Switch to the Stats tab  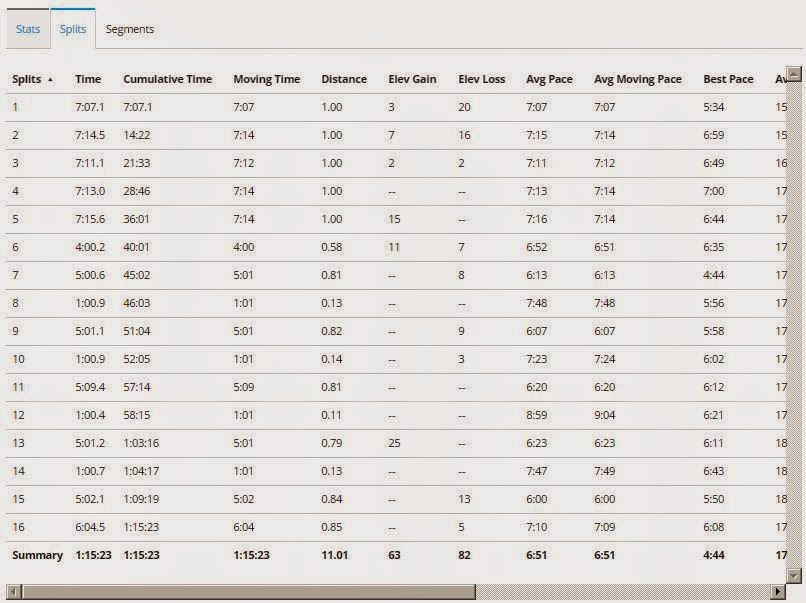pos(28,29)
